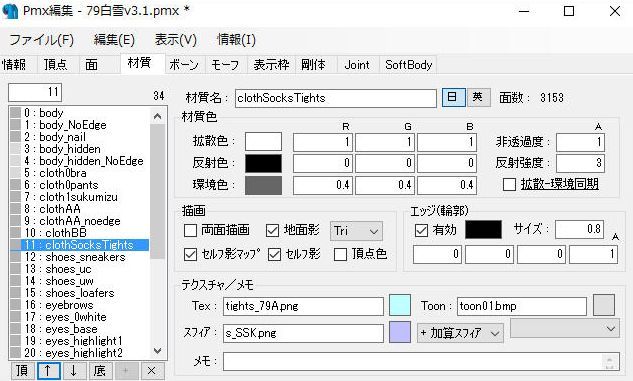Move material up with arrow button

(x=48, y=371)
